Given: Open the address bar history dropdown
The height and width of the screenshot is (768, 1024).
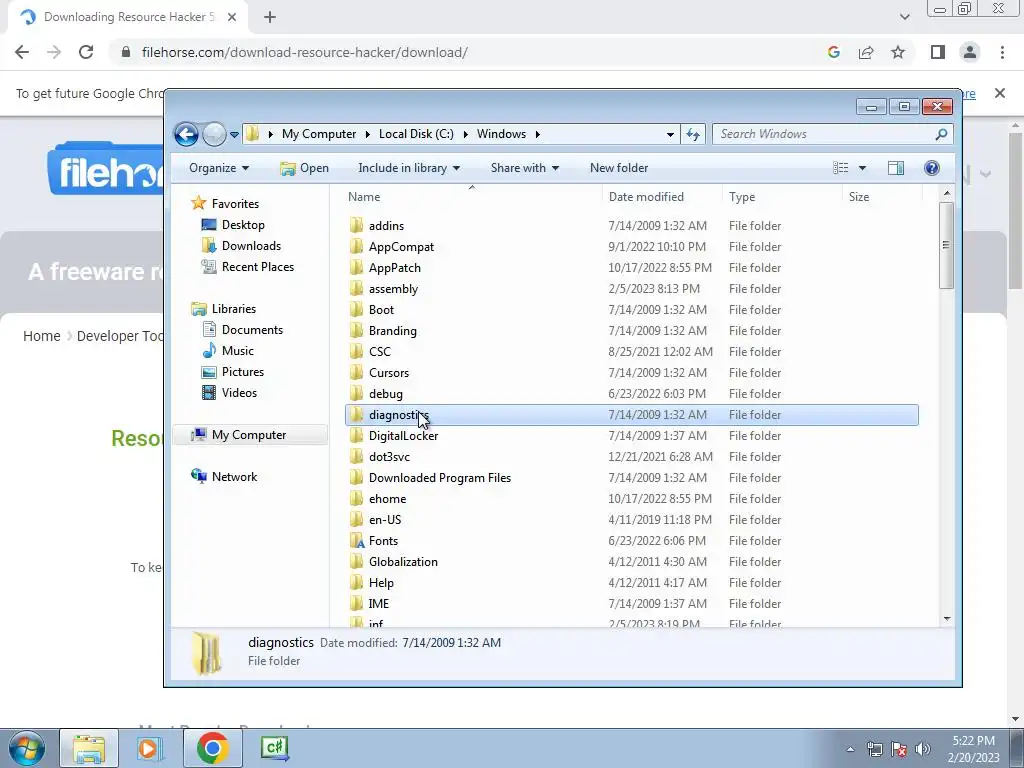Looking at the screenshot, I should click(x=670, y=135).
